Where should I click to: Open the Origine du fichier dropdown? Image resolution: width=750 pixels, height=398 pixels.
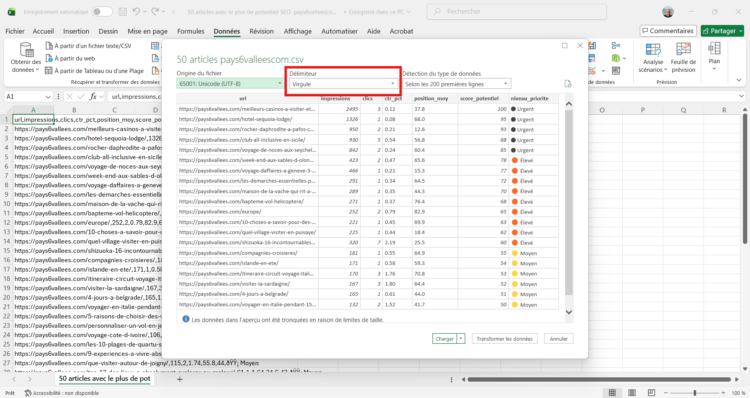pos(231,84)
